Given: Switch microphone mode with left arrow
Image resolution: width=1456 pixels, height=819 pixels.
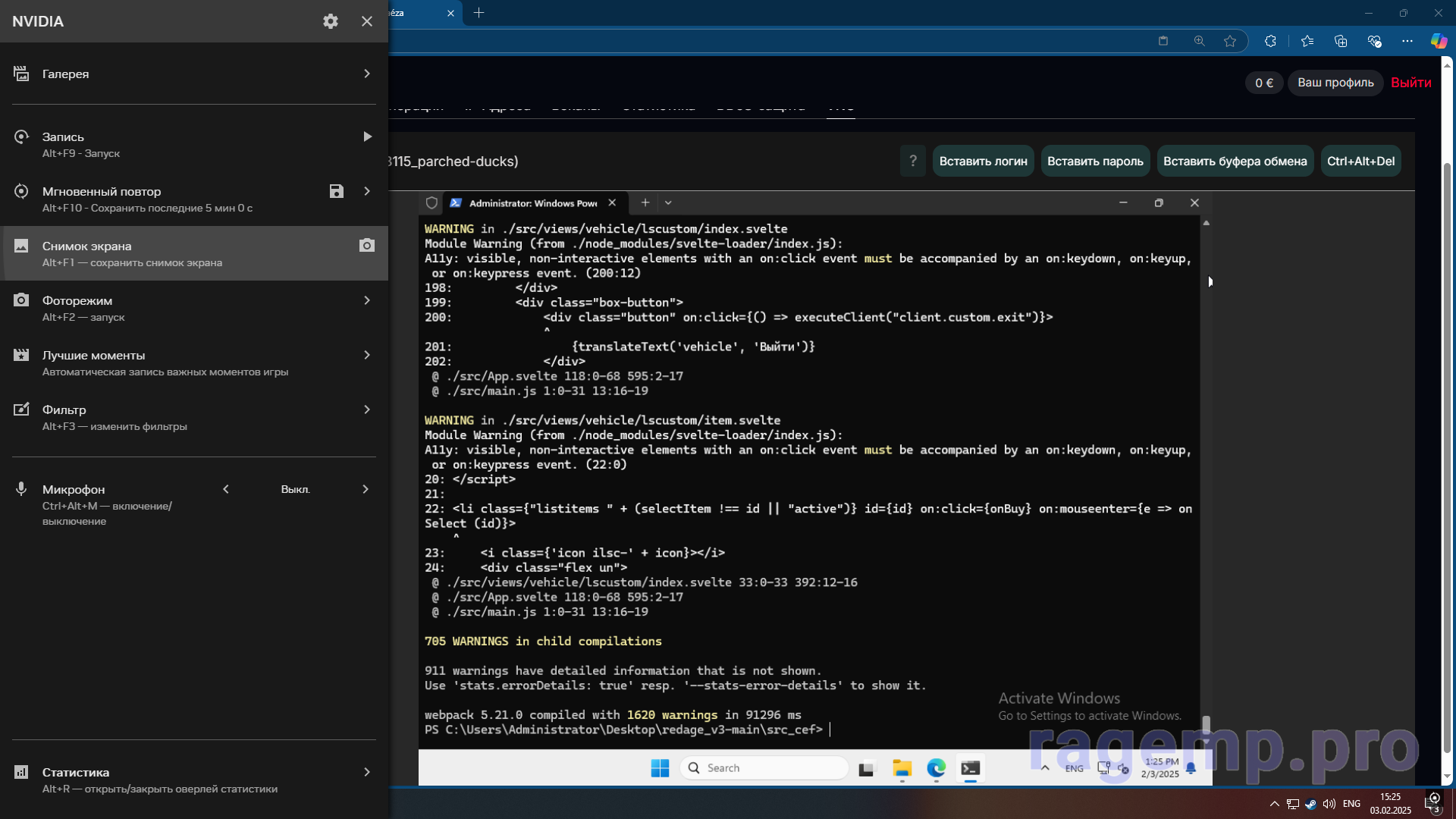Looking at the screenshot, I should pyautogui.click(x=226, y=489).
